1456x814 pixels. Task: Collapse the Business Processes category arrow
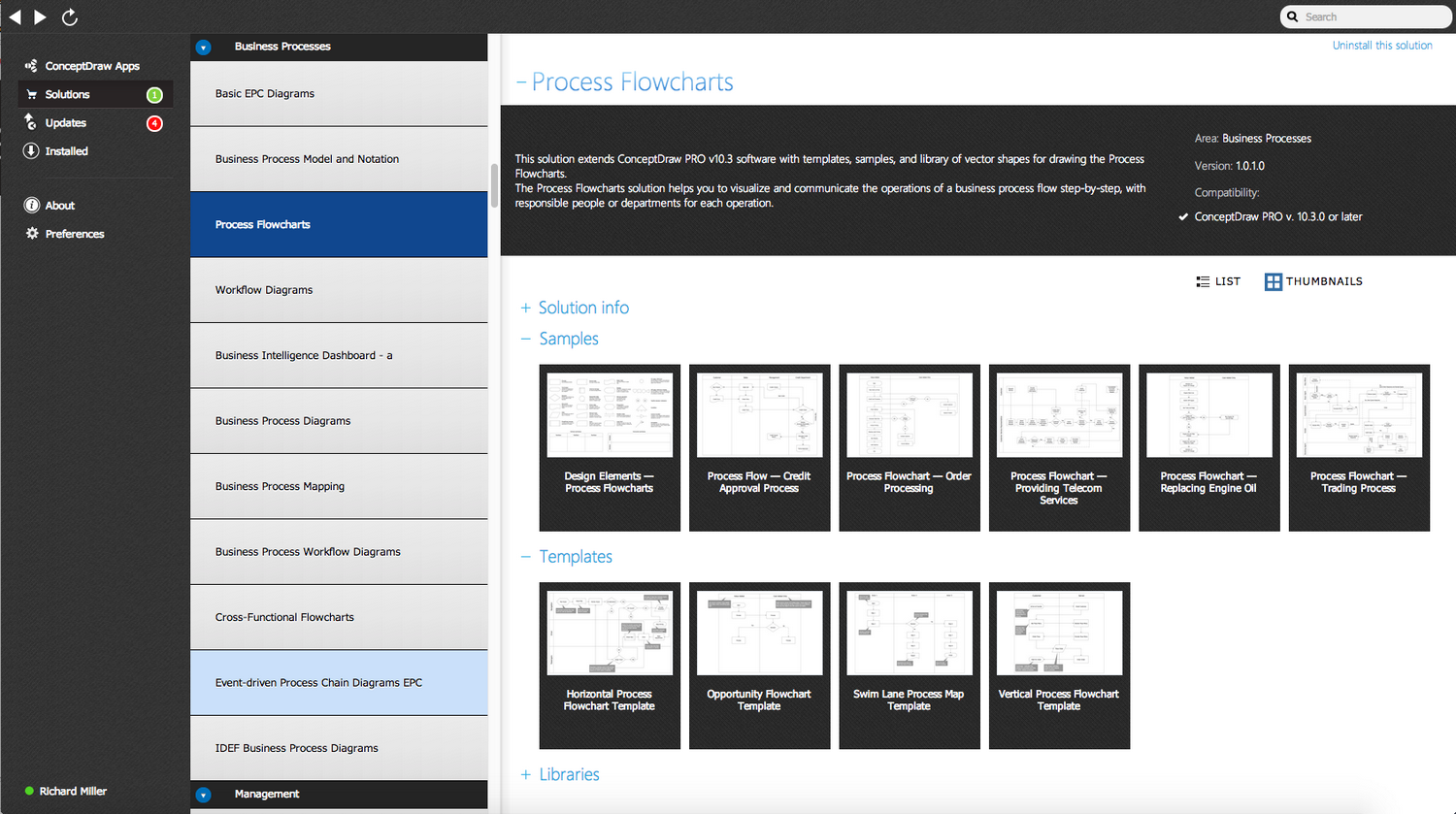203,47
